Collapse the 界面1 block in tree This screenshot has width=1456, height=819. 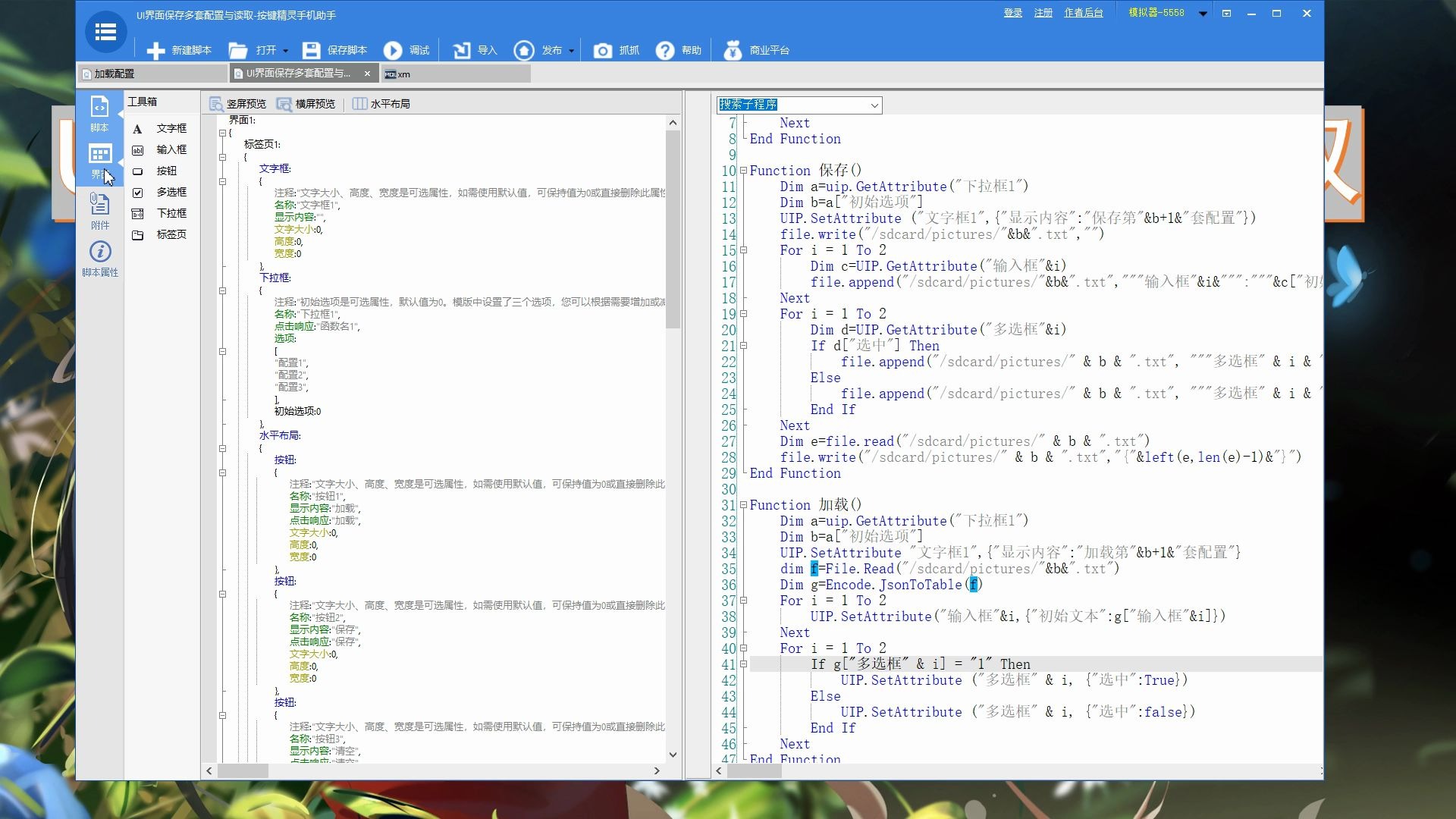click(x=222, y=133)
